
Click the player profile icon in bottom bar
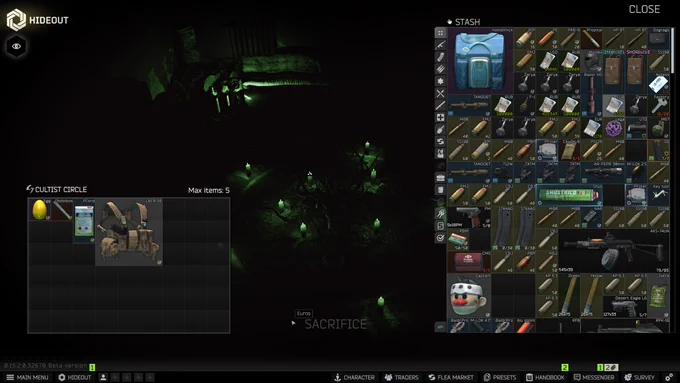point(103,377)
